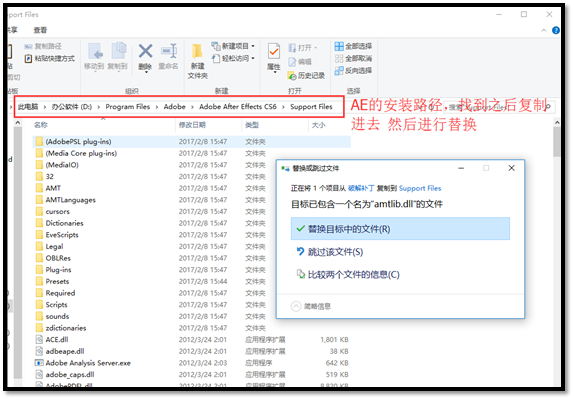The height and width of the screenshot is (400, 574).
Task: Choose Invert selection in ribbon
Action: tap(353, 70)
